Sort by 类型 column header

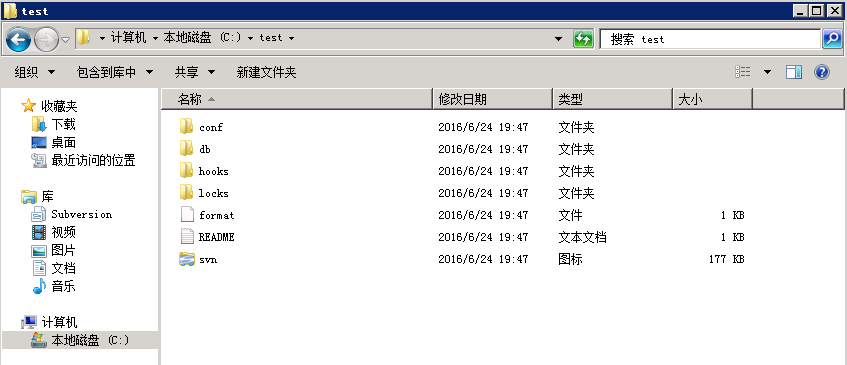(x=613, y=99)
